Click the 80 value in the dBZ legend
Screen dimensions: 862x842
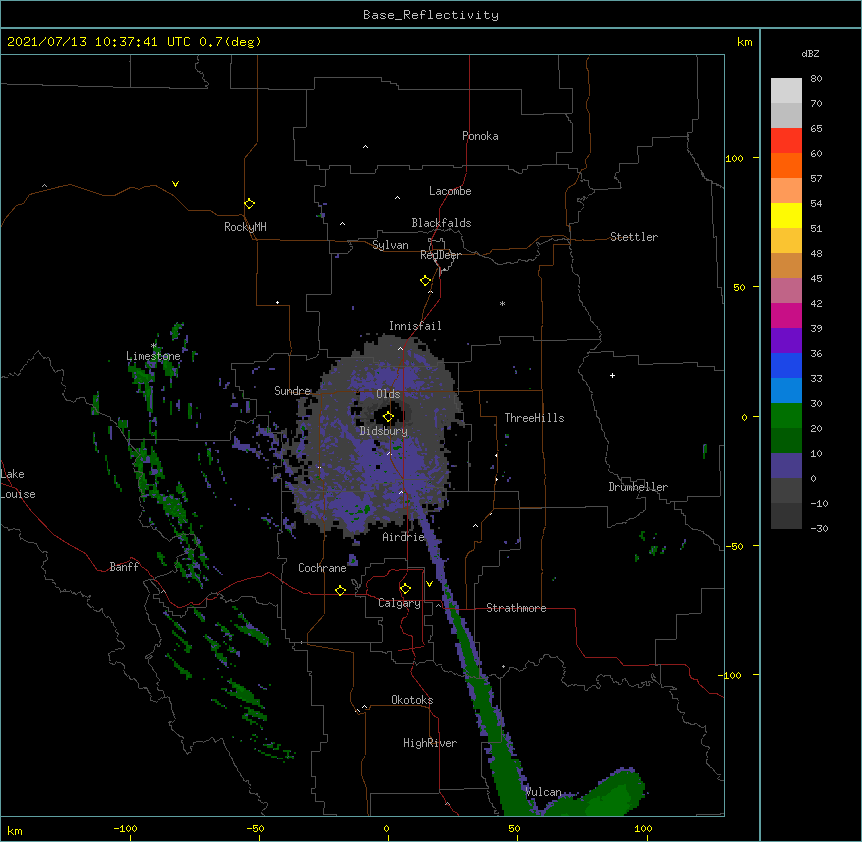(x=816, y=78)
